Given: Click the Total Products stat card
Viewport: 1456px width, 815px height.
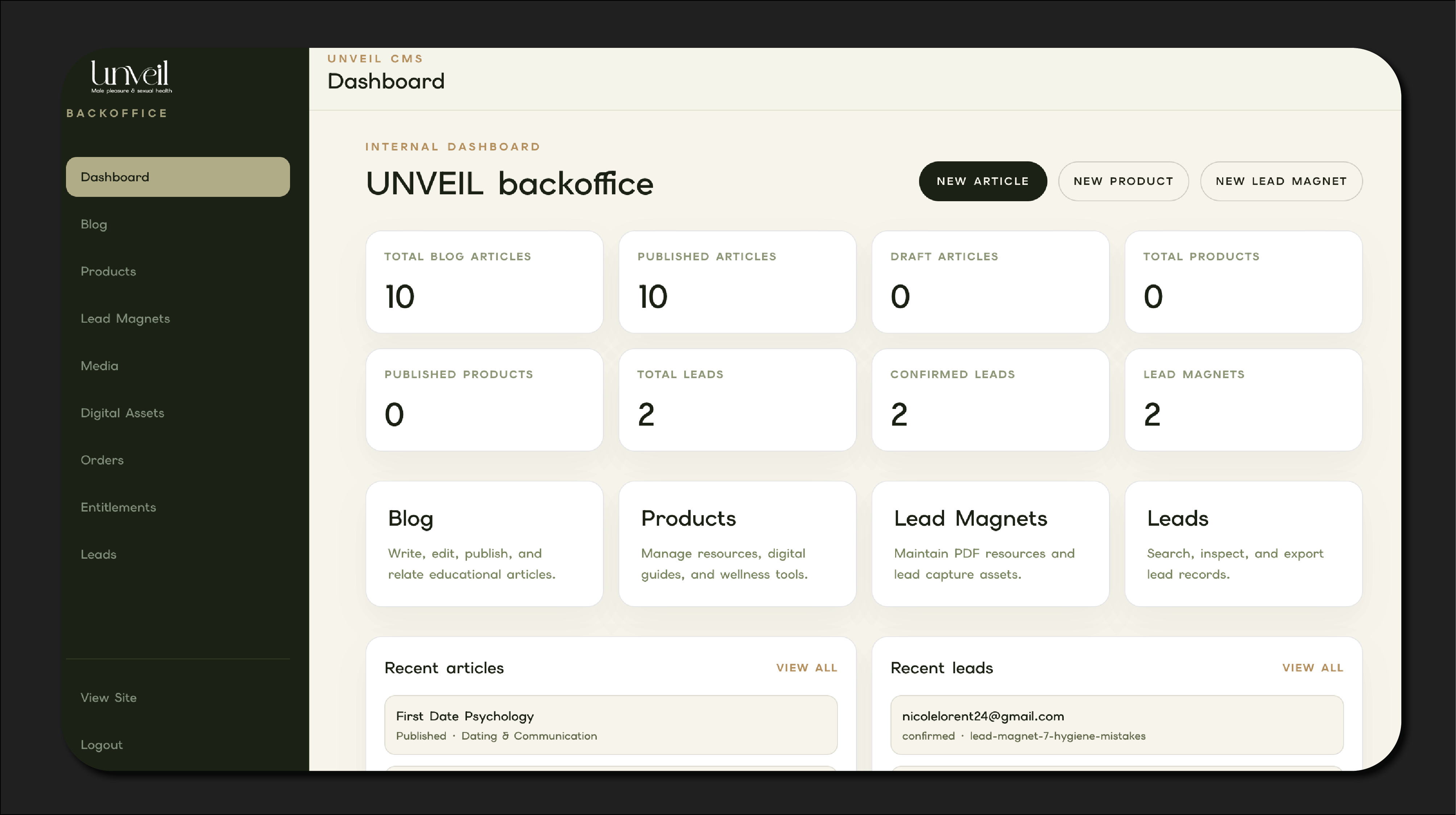Looking at the screenshot, I should pyautogui.click(x=1244, y=282).
